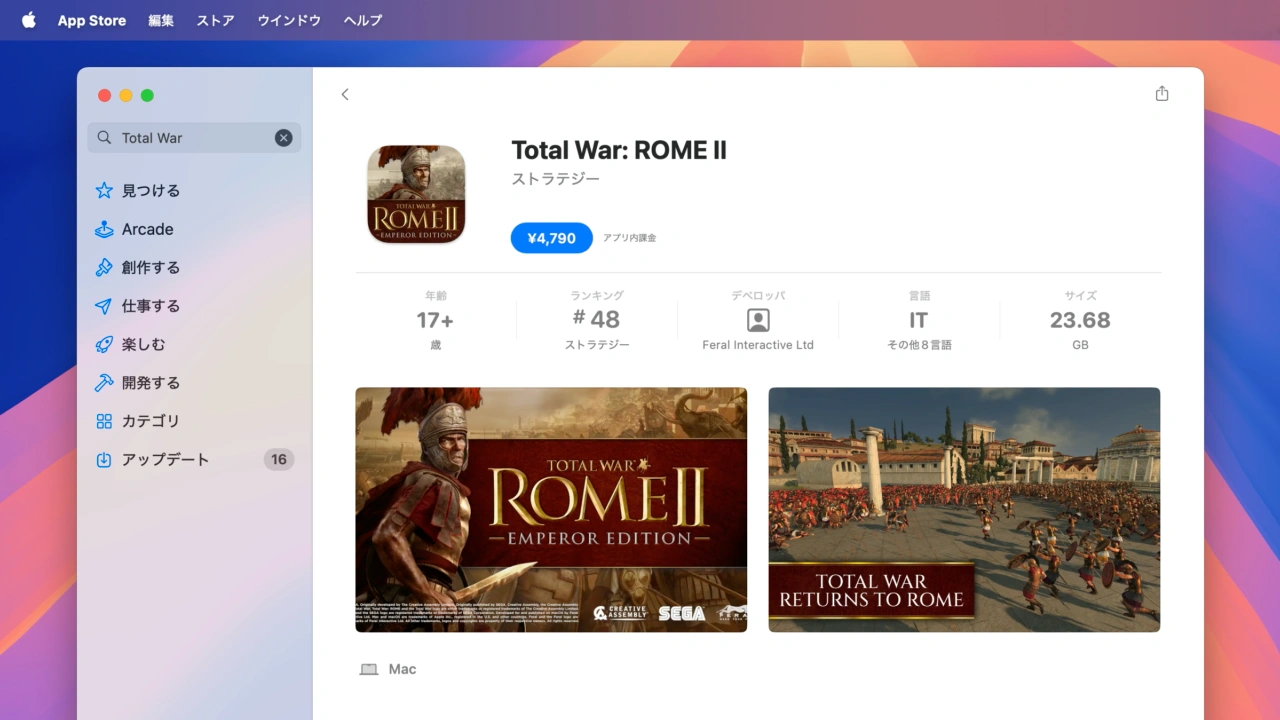This screenshot has height=720, width=1280.
Task: Open the 見つける (Discover) star icon
Action: [104, 191]
